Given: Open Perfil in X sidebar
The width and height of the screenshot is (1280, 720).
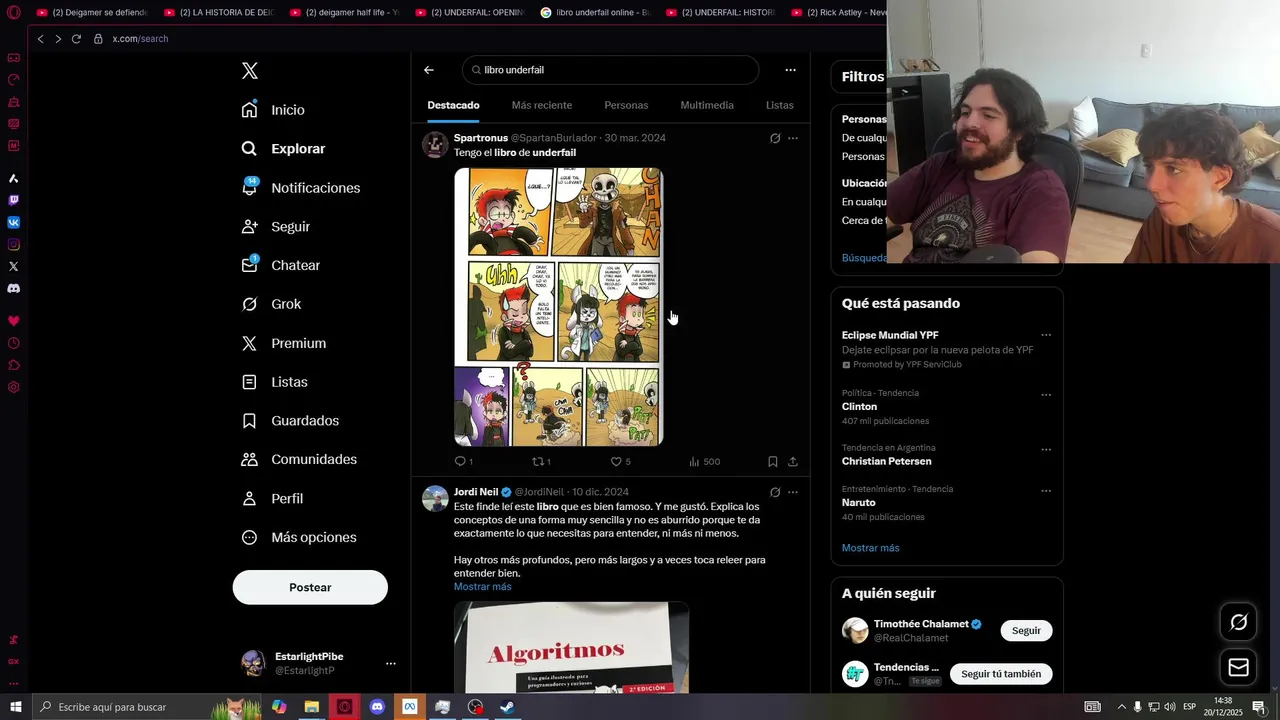Looking at the screenshot, I should click(272, 499).
